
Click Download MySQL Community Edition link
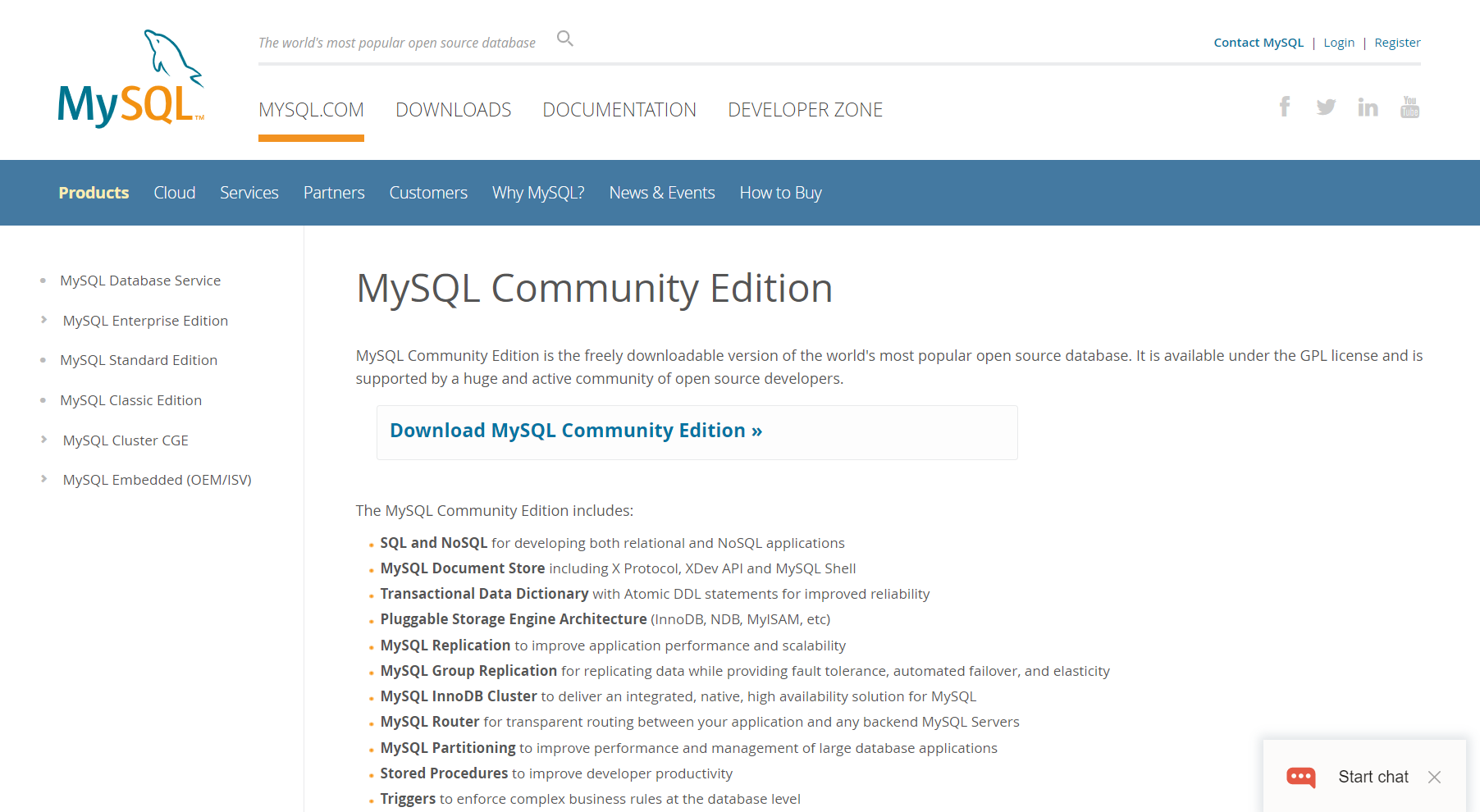tap(576, 431)
